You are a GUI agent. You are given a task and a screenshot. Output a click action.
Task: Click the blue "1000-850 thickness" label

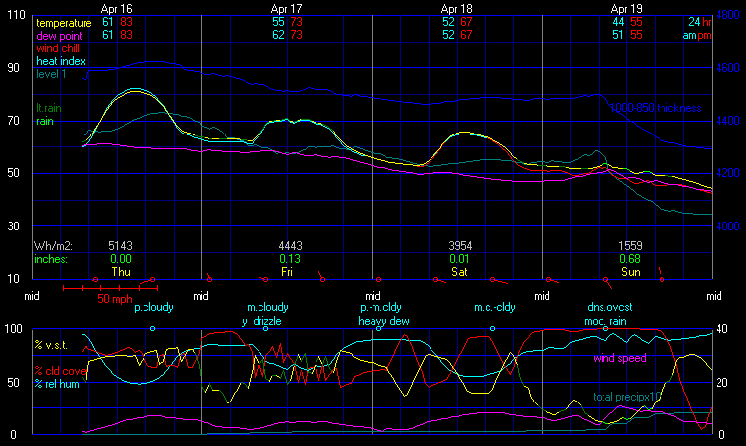(x=656, y=108)
